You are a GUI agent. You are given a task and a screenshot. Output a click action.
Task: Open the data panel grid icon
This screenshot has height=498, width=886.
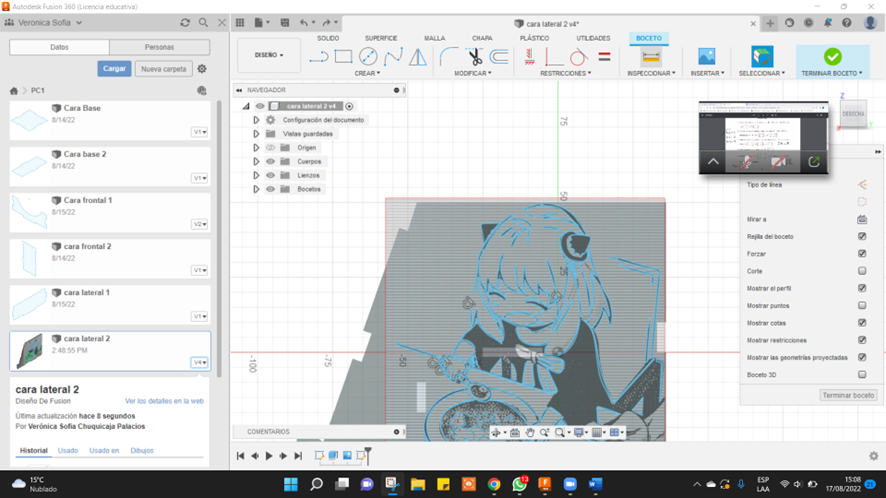(x=240, y=23)
